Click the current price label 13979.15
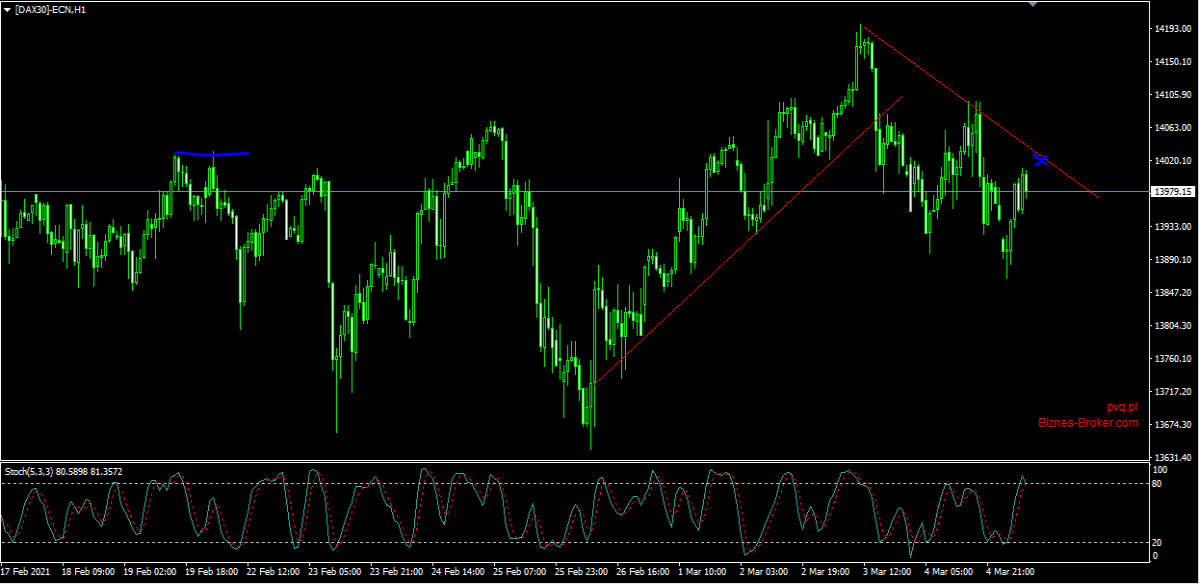 click(x=1174, y=192)
